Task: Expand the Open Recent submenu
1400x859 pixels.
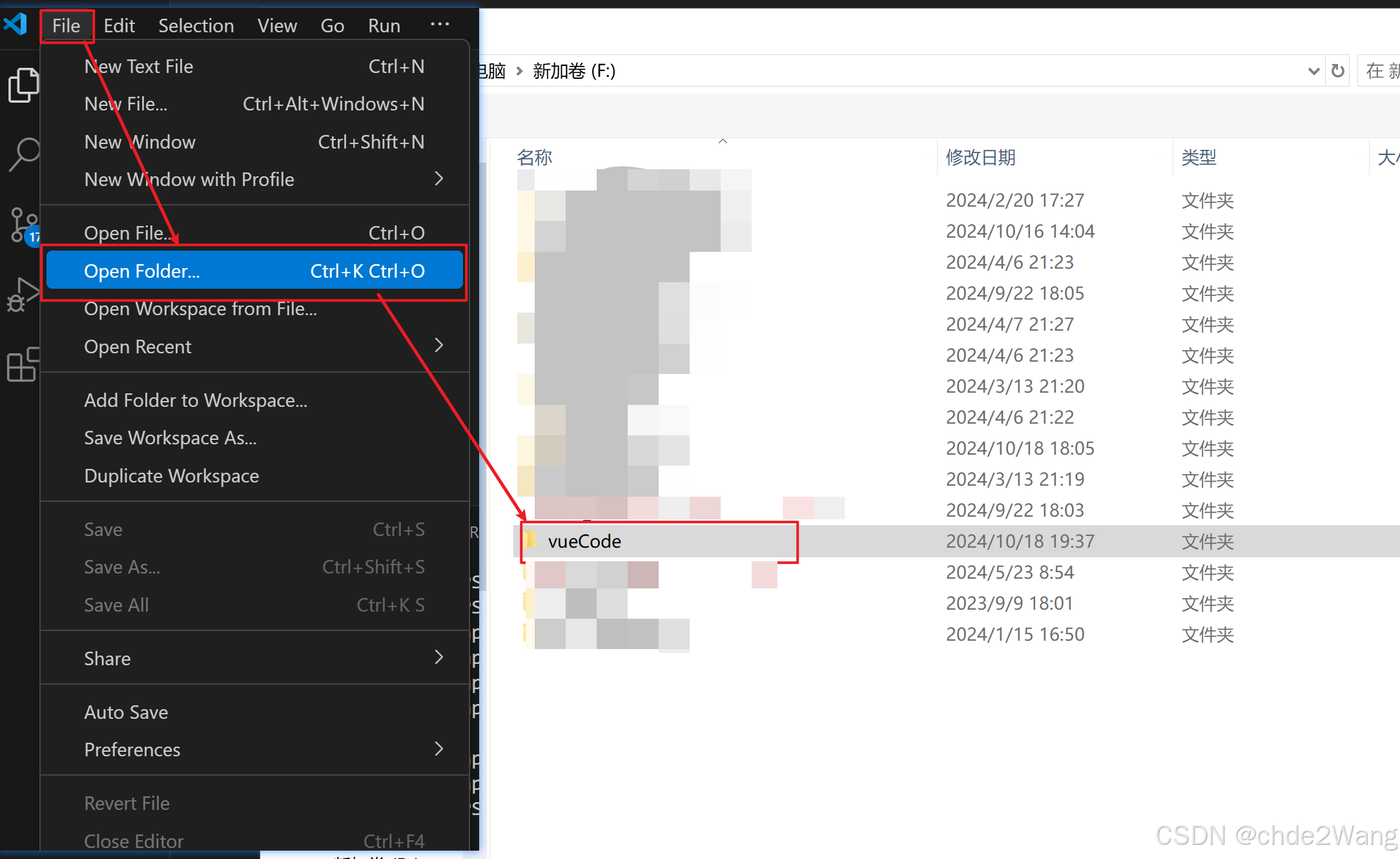Action: (439, 346)
